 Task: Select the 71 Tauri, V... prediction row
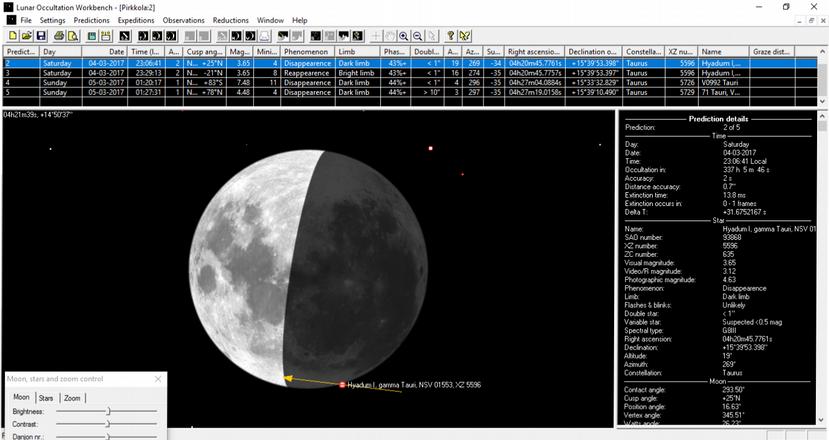tap(409, 92)
